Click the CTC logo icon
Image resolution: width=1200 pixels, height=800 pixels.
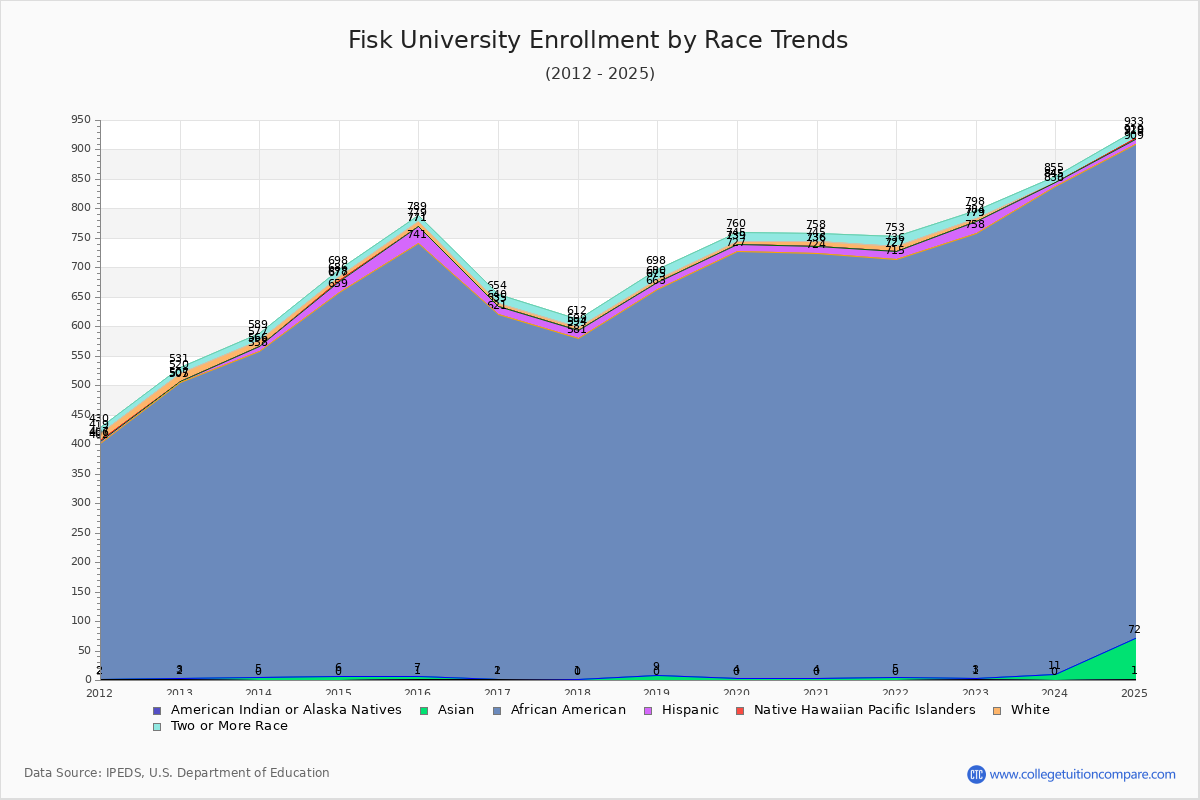[x=976, y=774]
